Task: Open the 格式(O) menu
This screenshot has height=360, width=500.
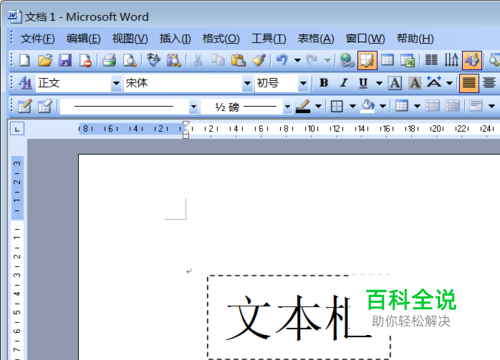Action: click(221, 39)
